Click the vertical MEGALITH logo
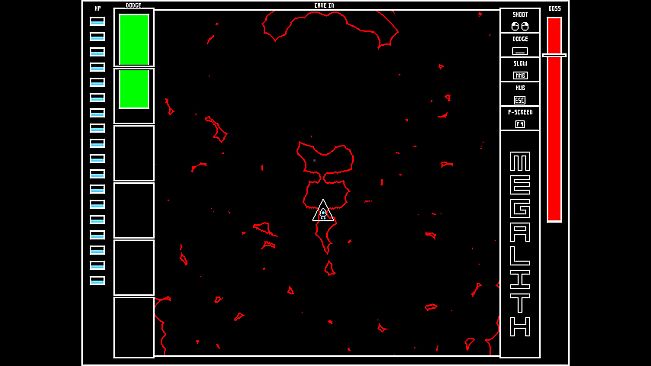This screenshot has height=366, width=651. tap(520, 244)
